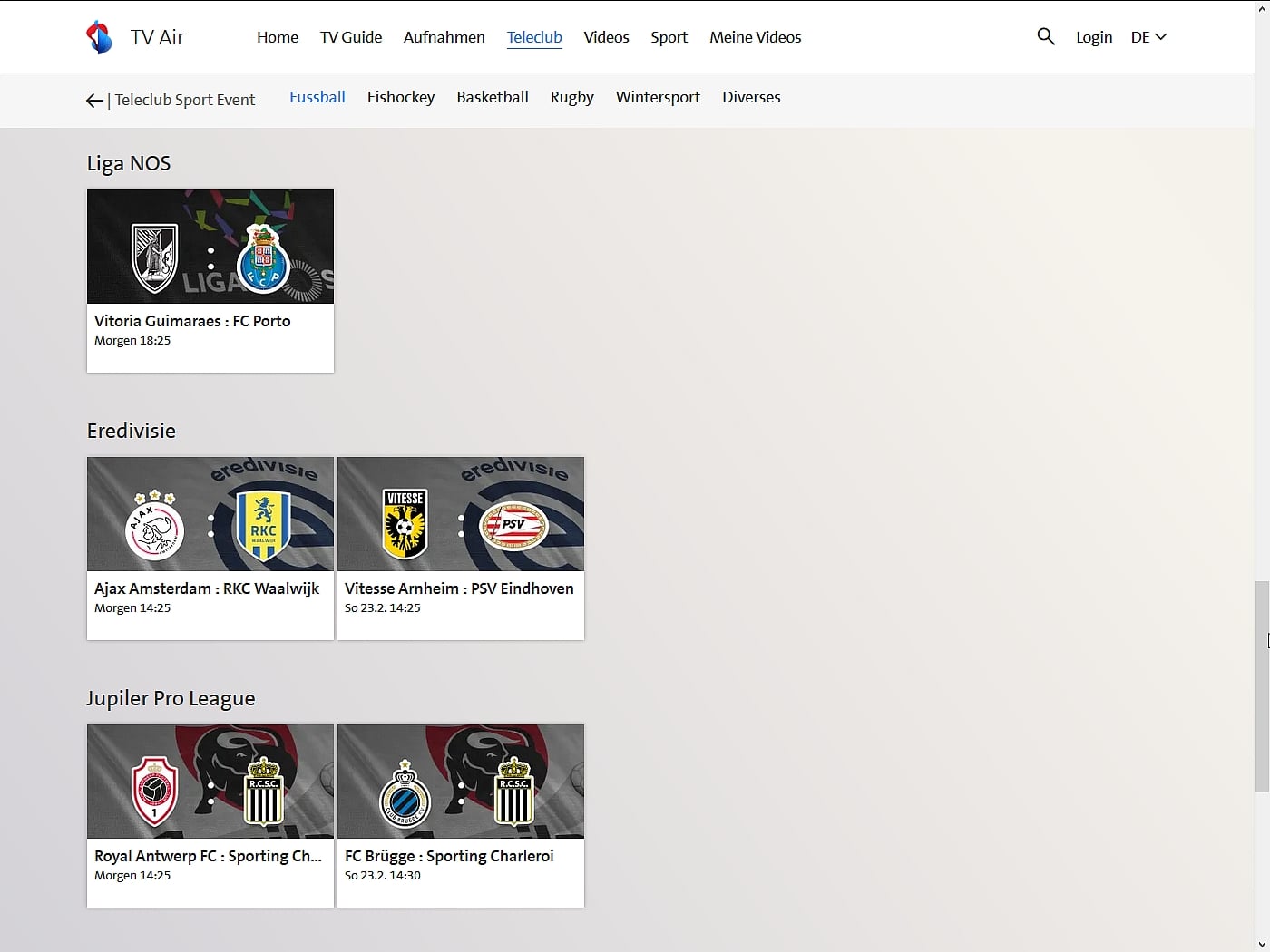Click the page's vertical scrollbar thumb
The image size is (1270, 952).
pyautogui.click(x=1262, y=686)
